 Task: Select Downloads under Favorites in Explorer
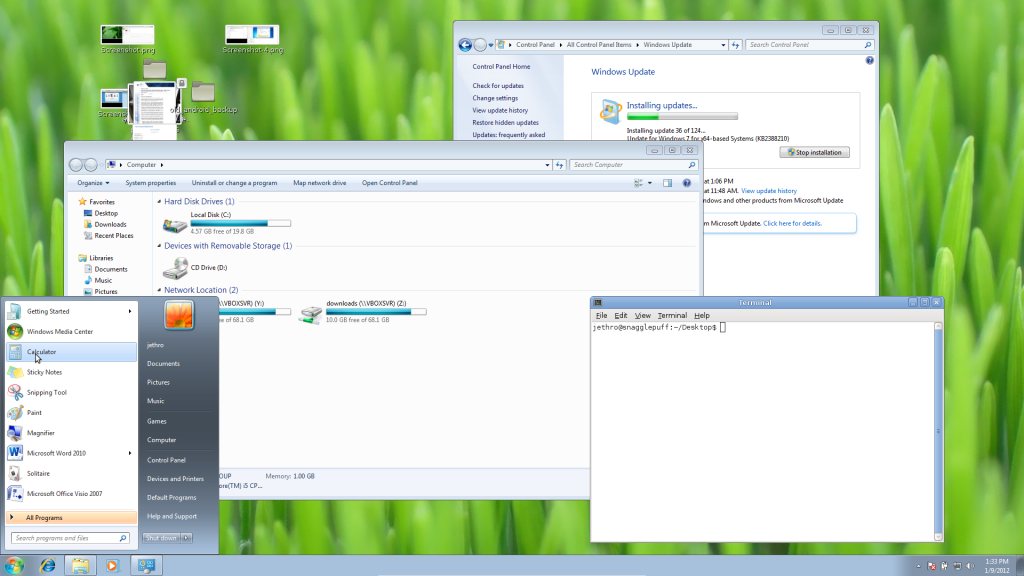pyautogui.click(x=110, y=225)
